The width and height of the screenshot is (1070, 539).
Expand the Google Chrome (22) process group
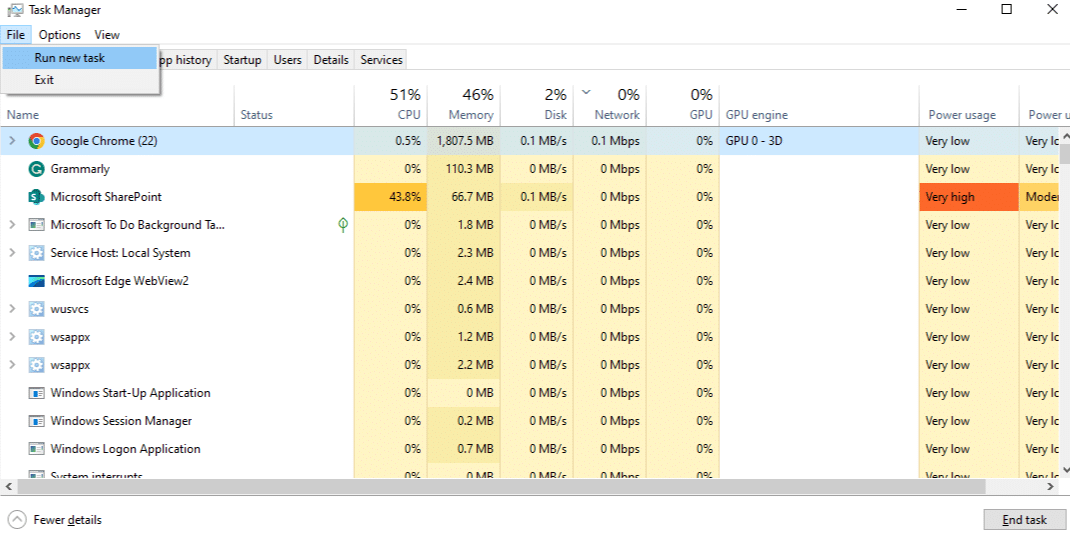coord(12,141)
